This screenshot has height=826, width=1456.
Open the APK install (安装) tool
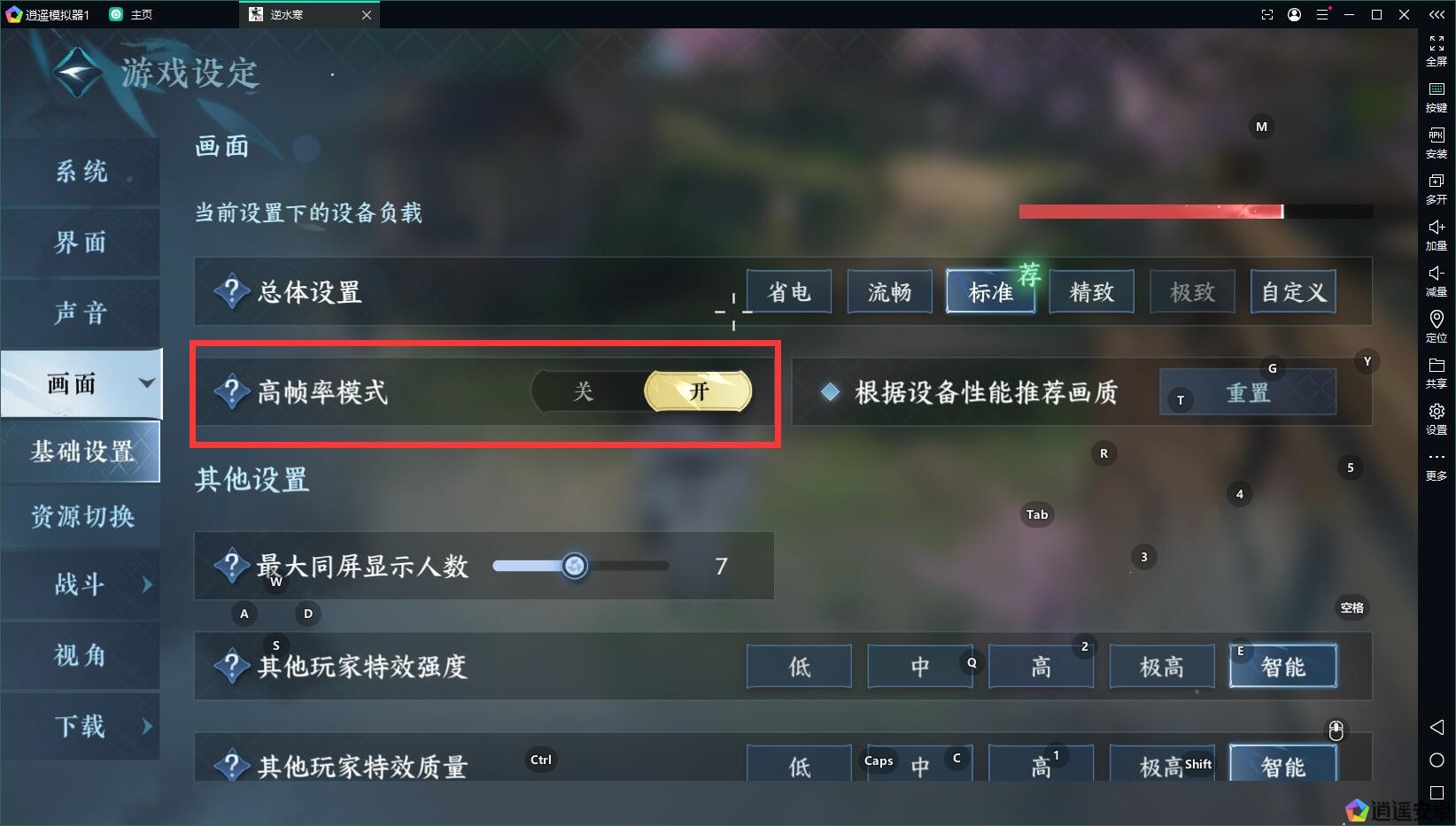[1437, 143]
